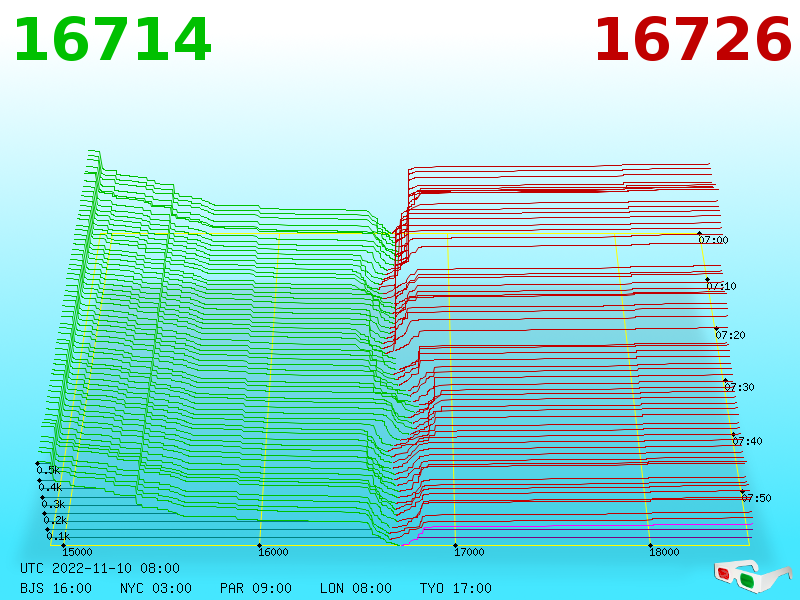The width and height of the screenshot is (800, 600).
Task: Click the UTC 2022-11-10 08:00 timestamp
Action: (100, 568)
